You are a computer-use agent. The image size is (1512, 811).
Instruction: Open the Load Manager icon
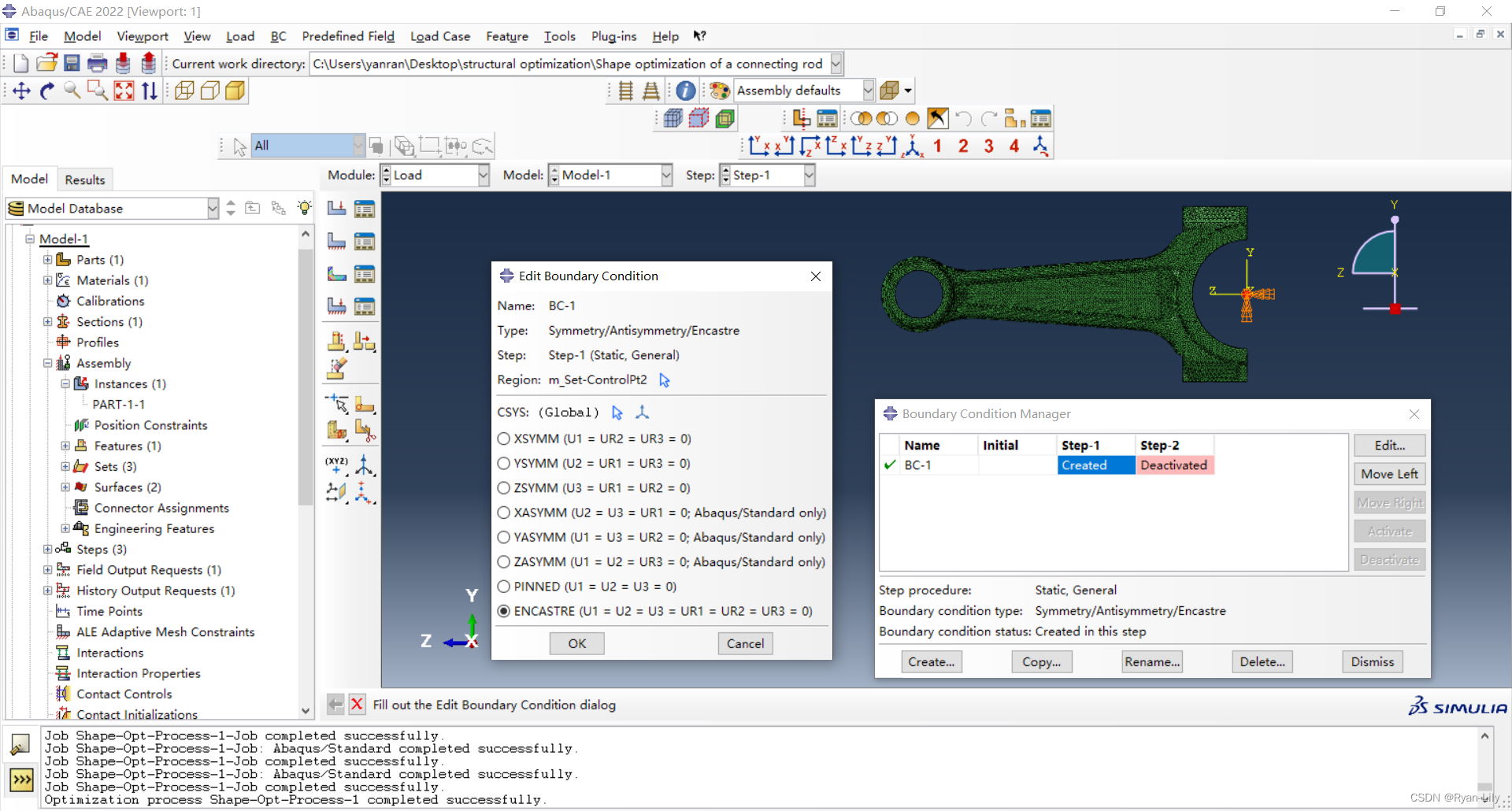click(x=364, y=209)
